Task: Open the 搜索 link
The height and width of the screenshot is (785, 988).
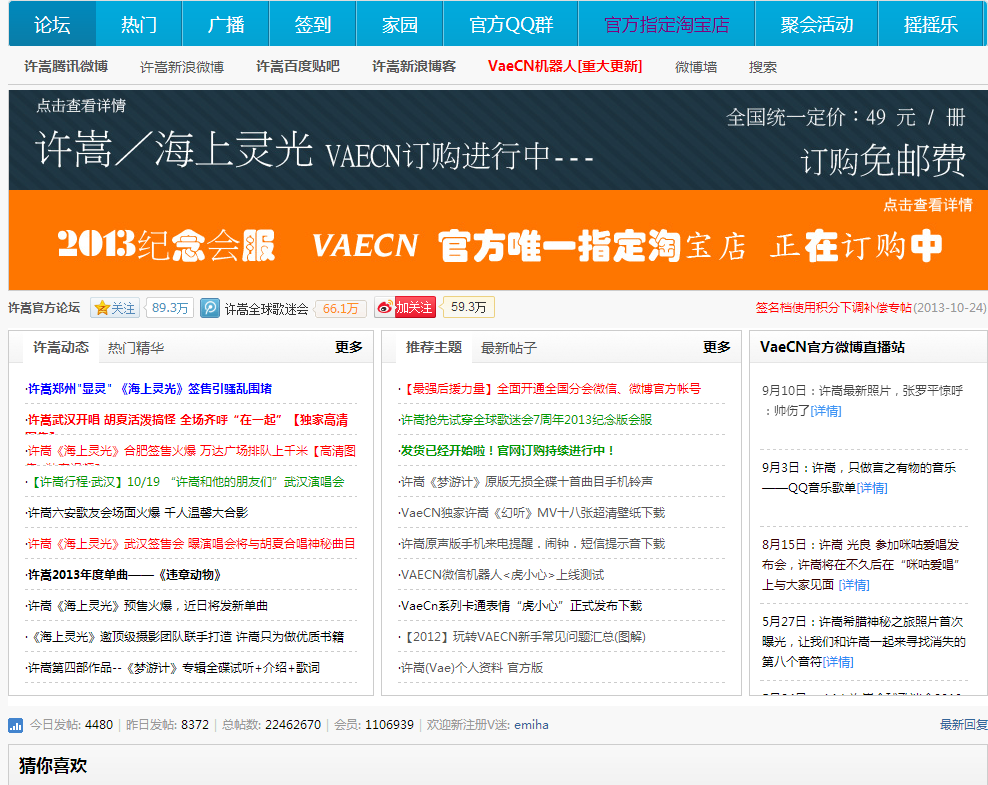Action: coord(762,67)
